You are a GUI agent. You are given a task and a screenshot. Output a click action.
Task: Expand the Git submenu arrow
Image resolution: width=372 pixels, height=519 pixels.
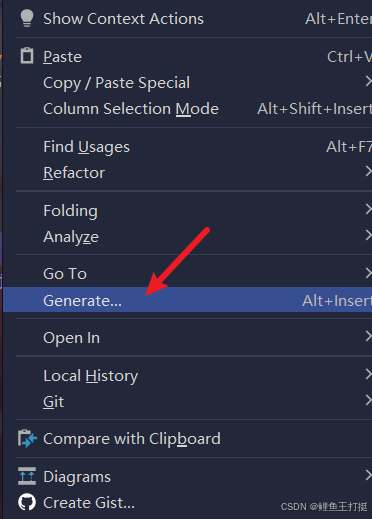(368, 400)
